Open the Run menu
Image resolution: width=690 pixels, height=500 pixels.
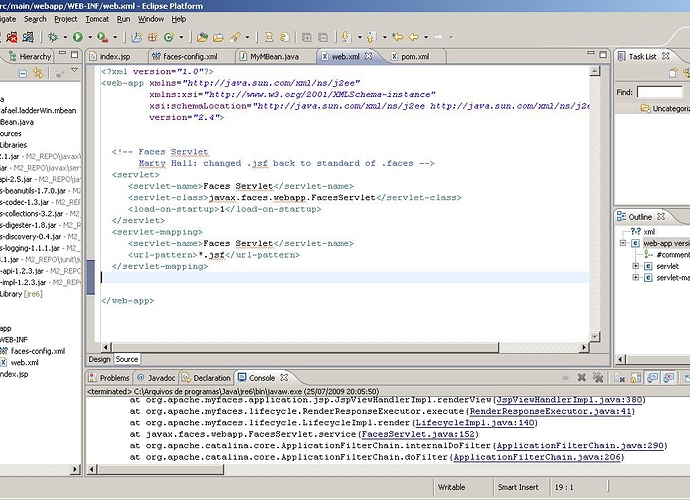coord(124,19)
